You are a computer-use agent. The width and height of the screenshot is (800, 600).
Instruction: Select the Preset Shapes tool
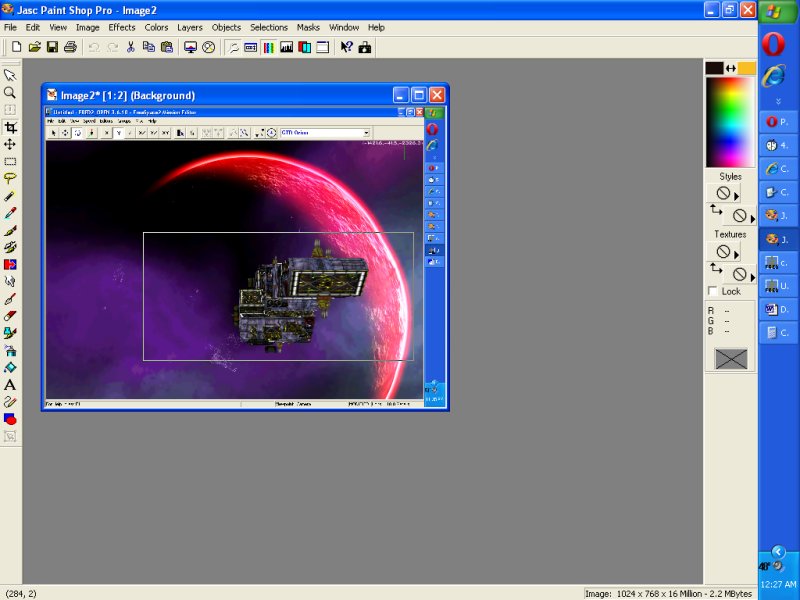point(10,419)
